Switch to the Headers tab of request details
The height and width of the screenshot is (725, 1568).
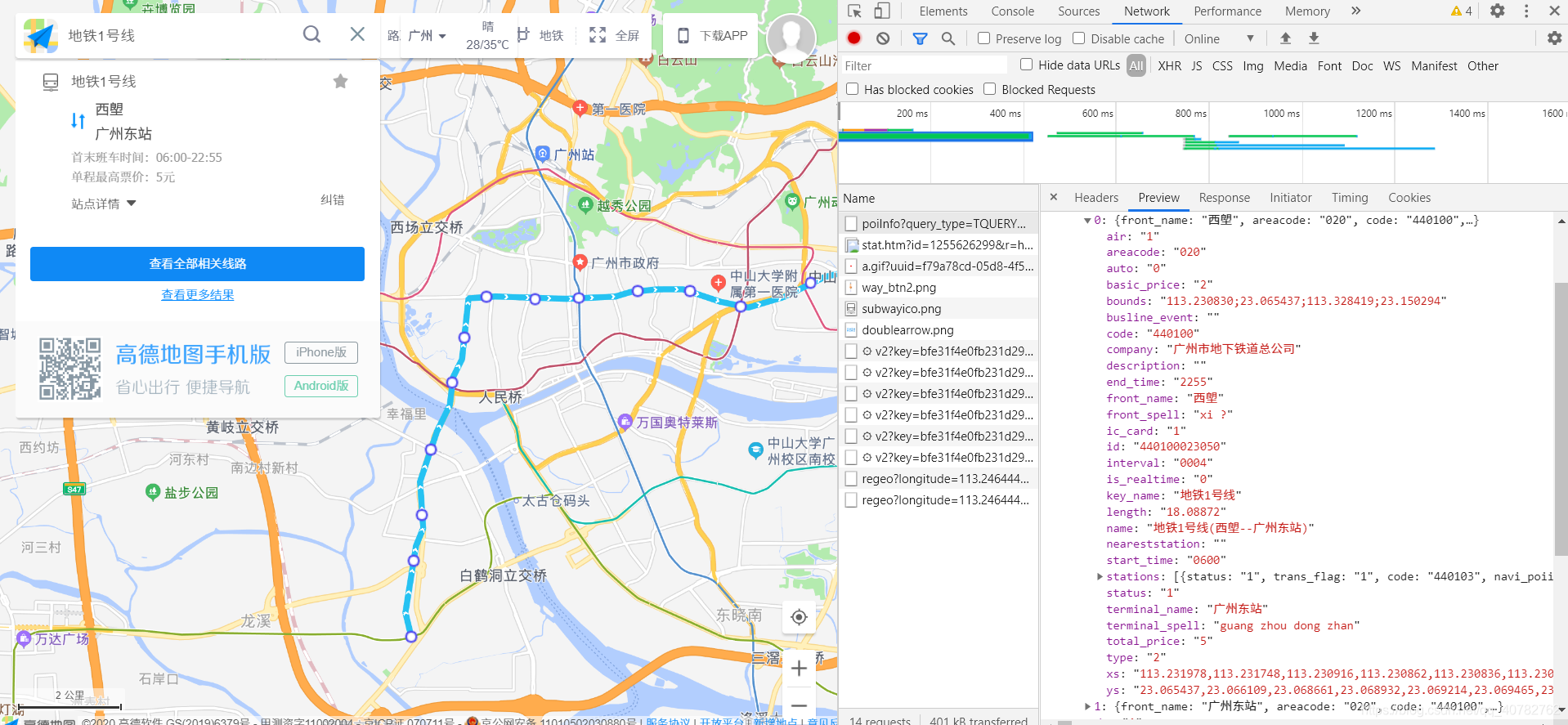(x=1095, y=198)
